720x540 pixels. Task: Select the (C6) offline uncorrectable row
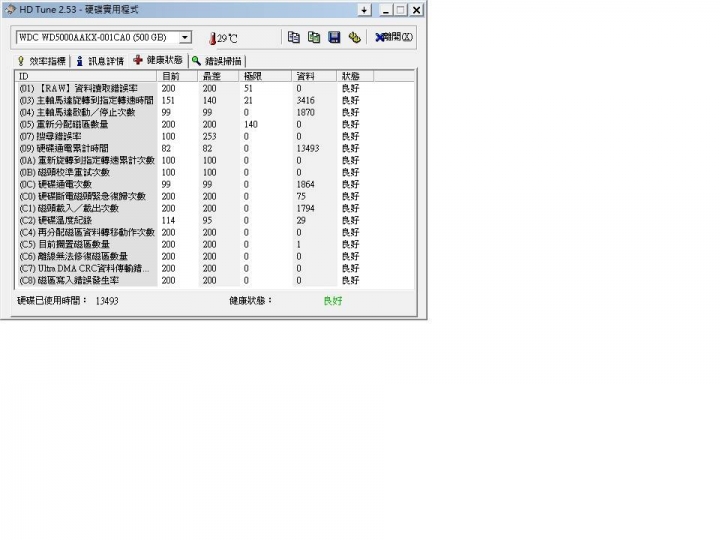click(x=215, y=256)
